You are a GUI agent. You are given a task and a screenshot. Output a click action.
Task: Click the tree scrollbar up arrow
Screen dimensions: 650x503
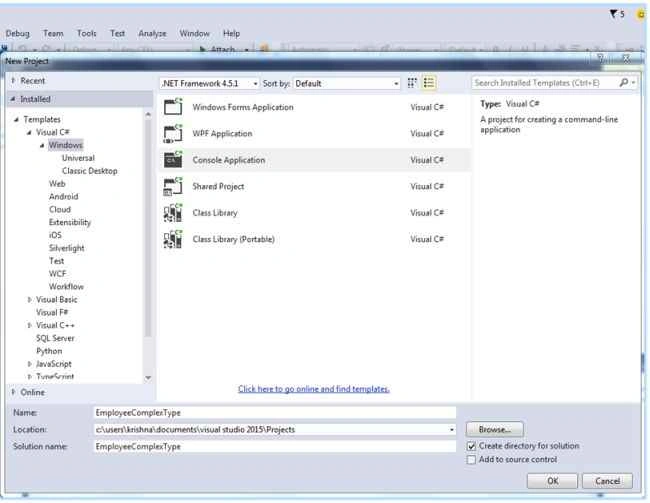tap(148, 114)
